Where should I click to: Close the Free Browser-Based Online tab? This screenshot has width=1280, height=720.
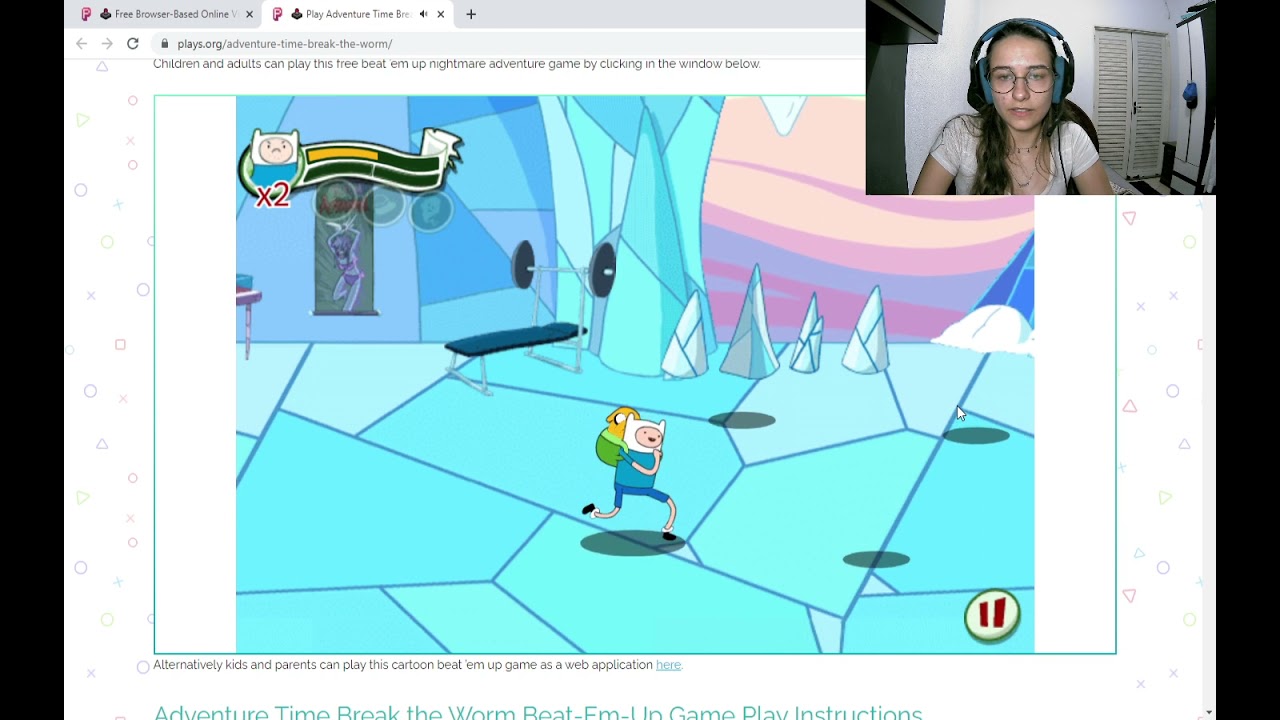[249, 14]
